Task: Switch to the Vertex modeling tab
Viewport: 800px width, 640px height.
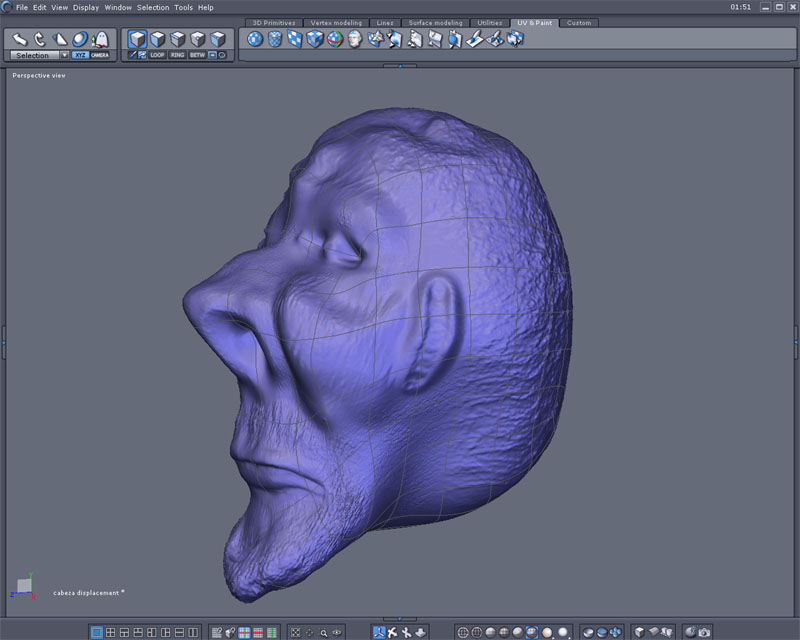Action: click(336, 22)
